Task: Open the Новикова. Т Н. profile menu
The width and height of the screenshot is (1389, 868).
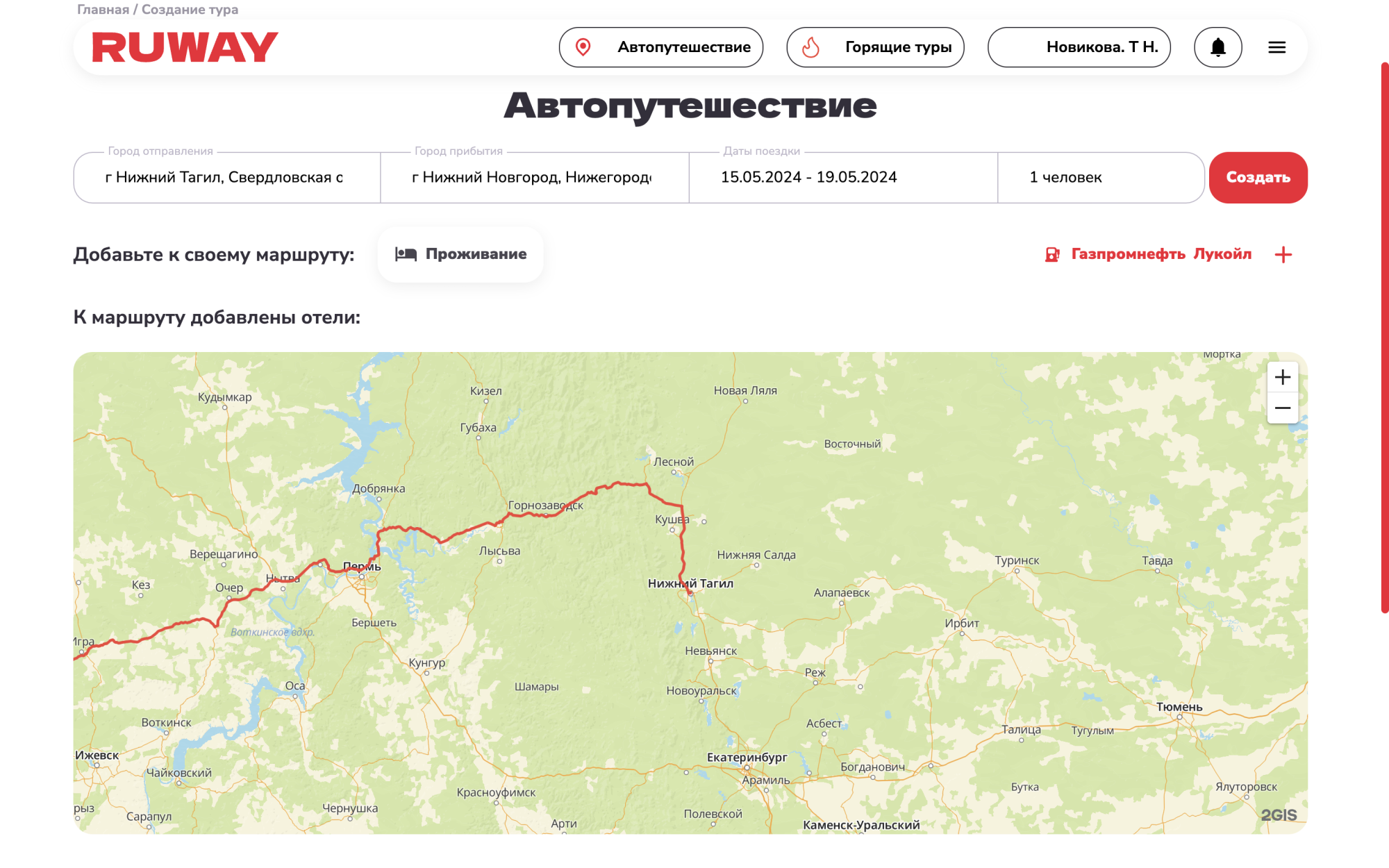Action: (1079, 47)
